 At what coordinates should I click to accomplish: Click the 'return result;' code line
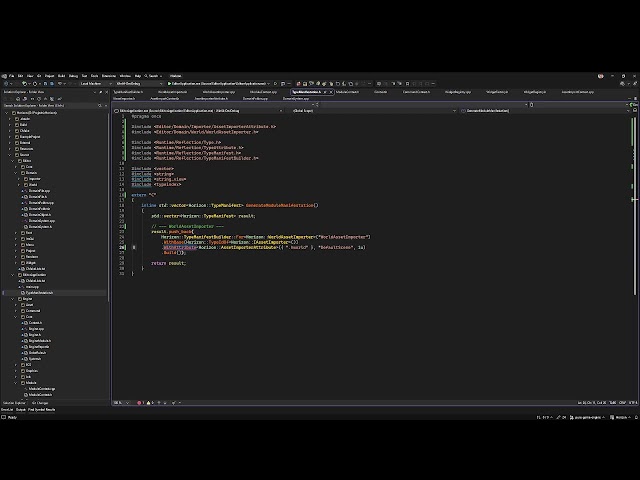pyautogui.click(x=169, y=263)
